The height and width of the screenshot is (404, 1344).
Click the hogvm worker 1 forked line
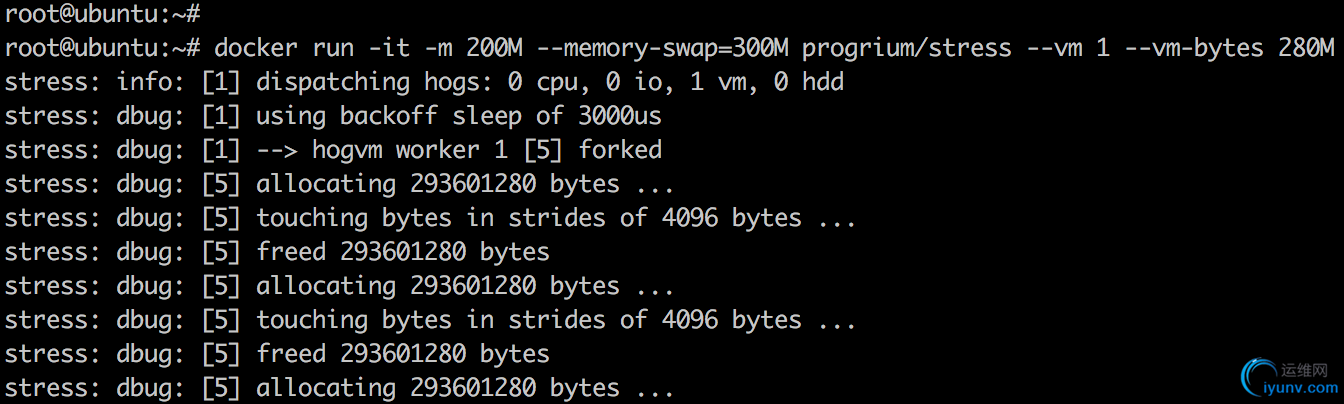[x=333, y=150]
